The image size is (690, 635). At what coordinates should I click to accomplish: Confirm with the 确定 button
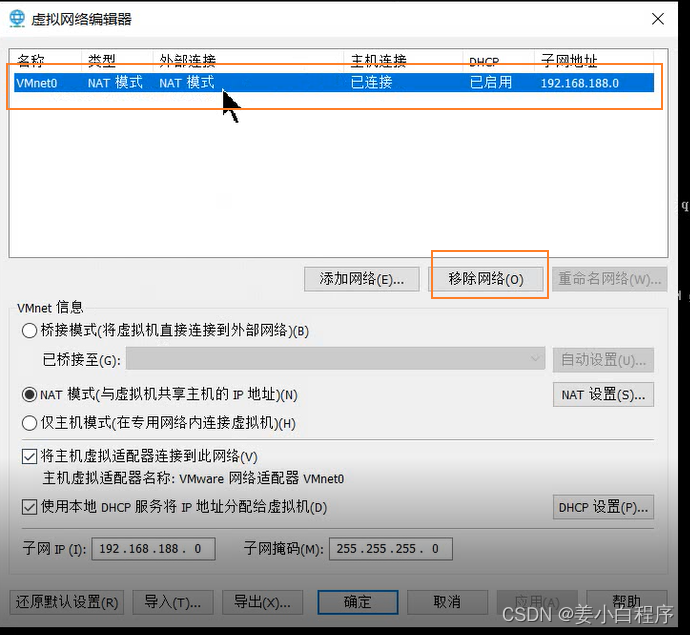(358, 602)
